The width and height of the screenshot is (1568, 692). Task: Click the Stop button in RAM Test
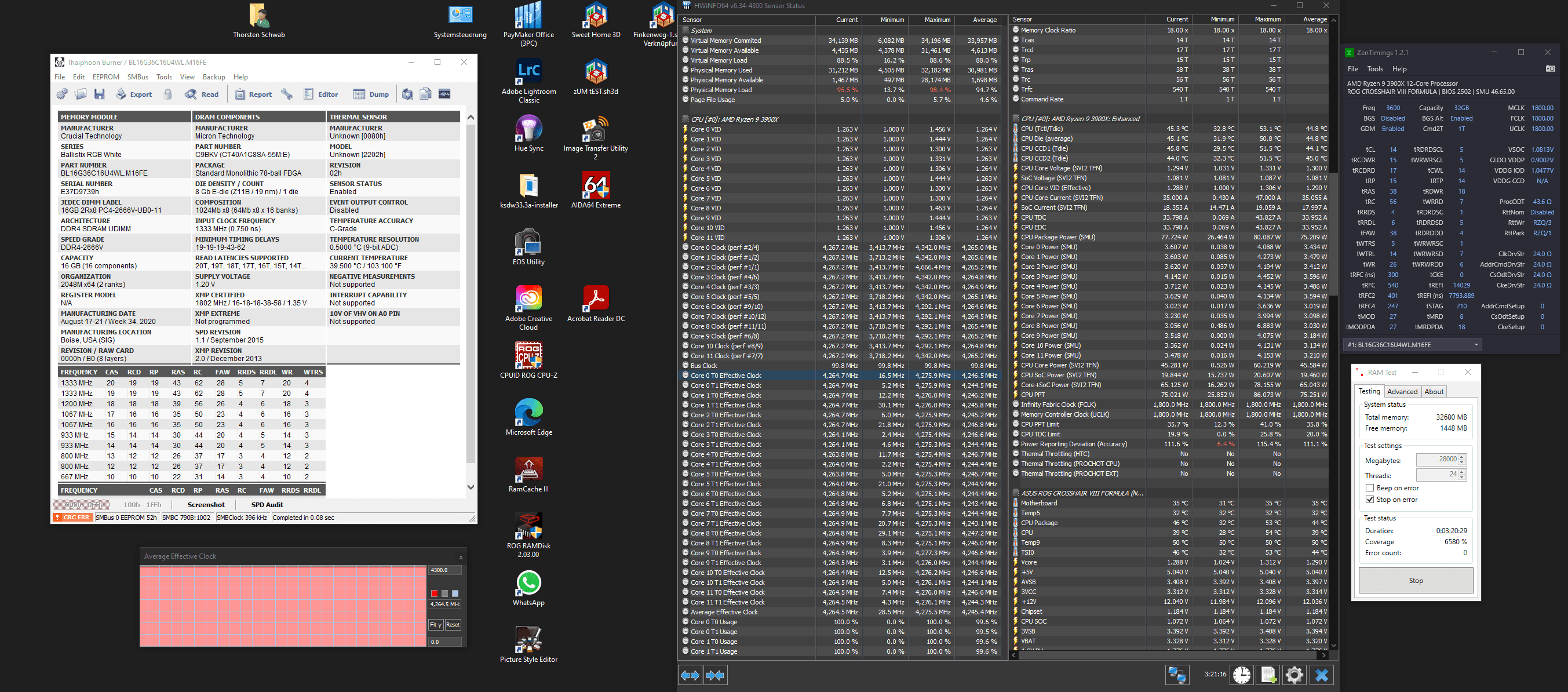1416,581
